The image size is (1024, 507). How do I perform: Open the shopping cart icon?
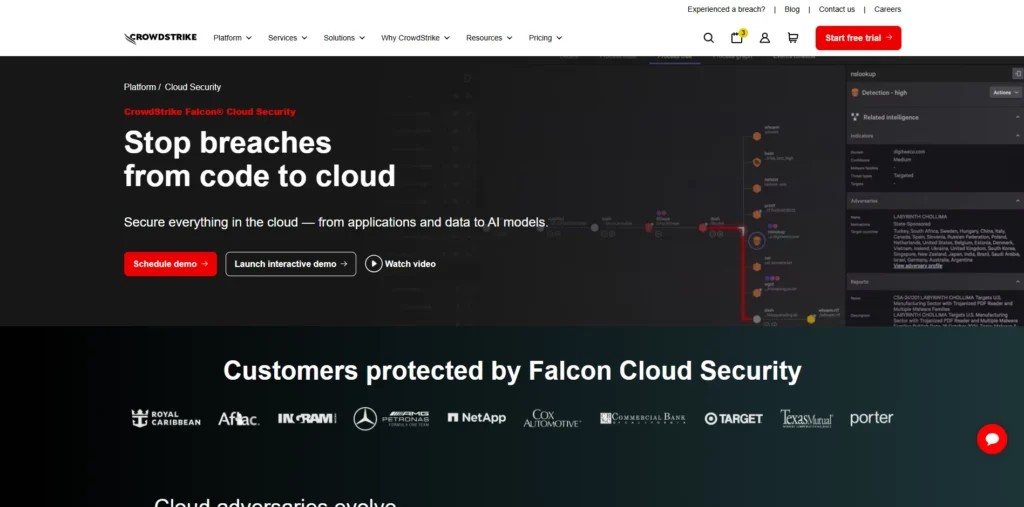793,38
